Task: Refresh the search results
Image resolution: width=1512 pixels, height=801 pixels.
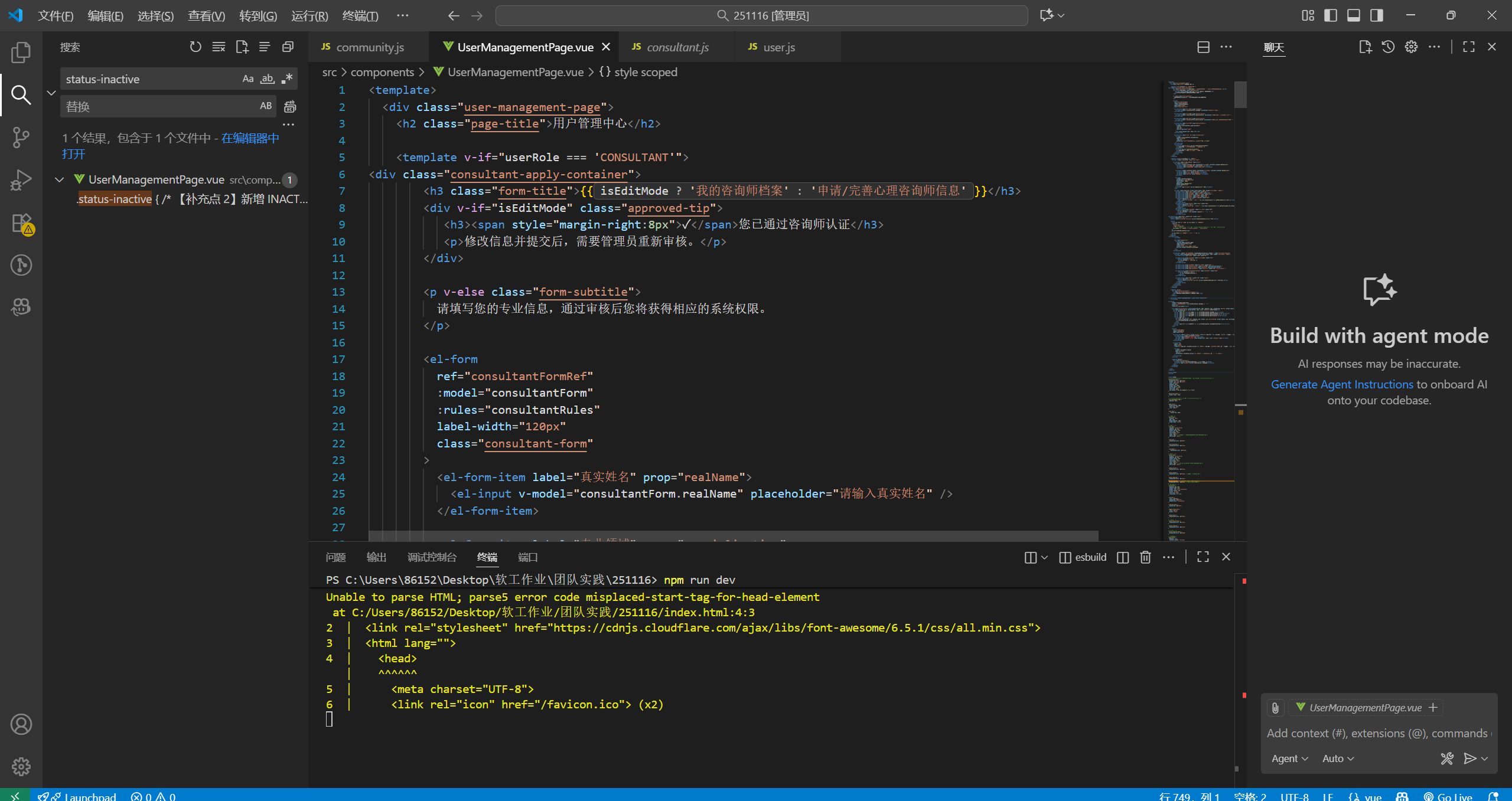Action: pyautogui.click(x=195, y=47)
